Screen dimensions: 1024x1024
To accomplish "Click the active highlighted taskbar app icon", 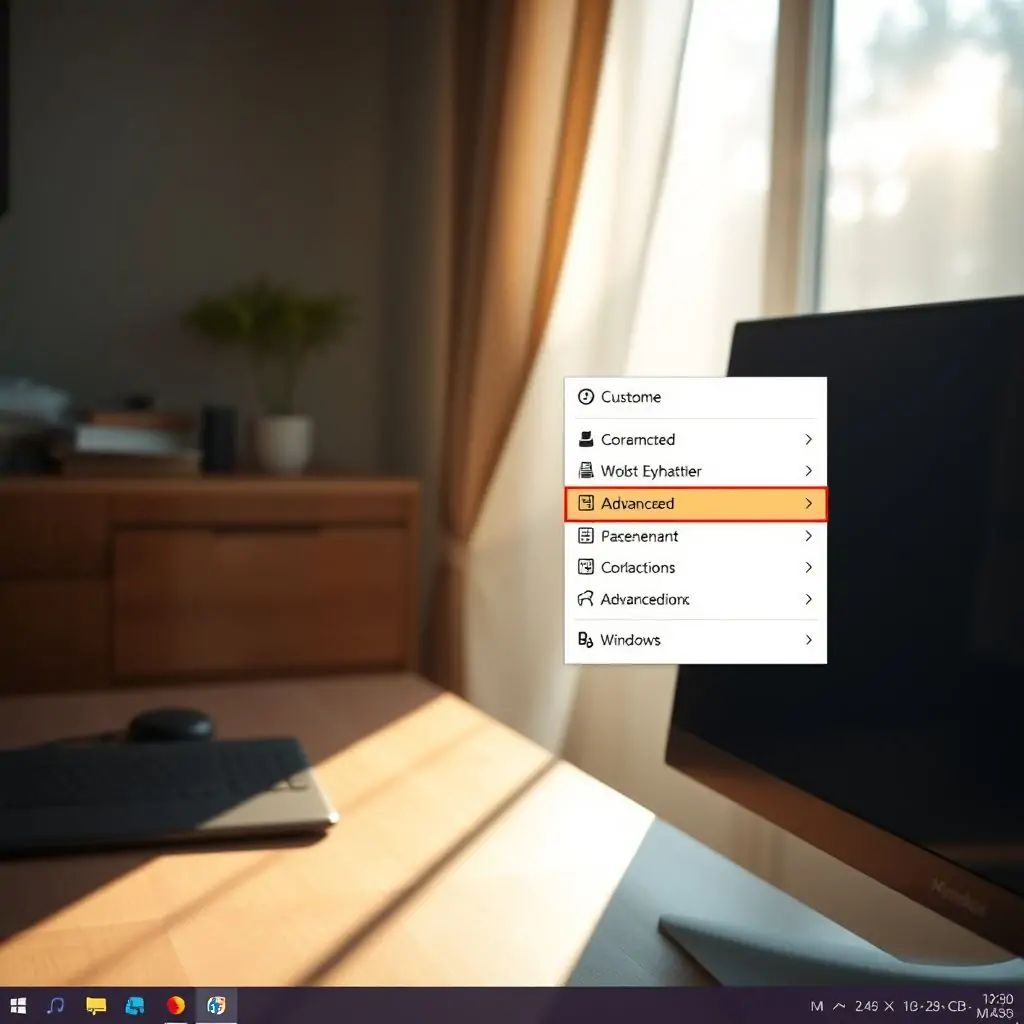I will pyautogui.click(x=216, y=1005).
